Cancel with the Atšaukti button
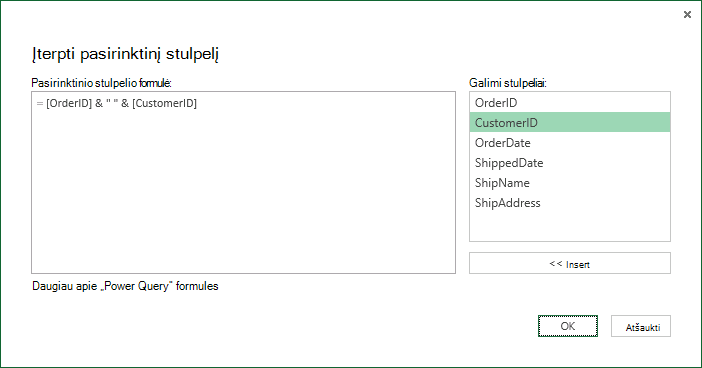This screenshot has width=702, height=368. 641,326
